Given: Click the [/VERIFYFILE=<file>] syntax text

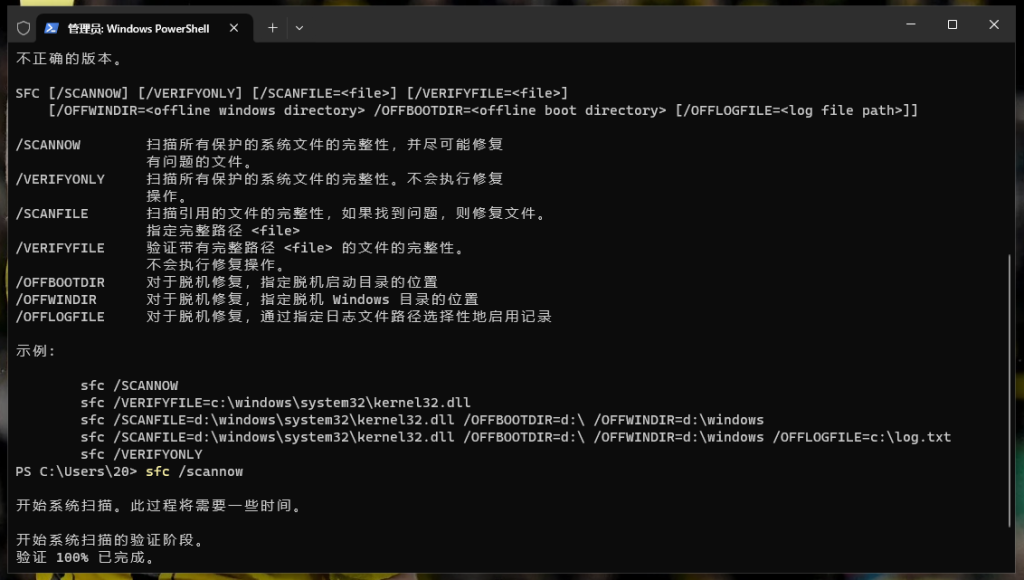Looking at the screenshot, I should (x=487, y=93).
